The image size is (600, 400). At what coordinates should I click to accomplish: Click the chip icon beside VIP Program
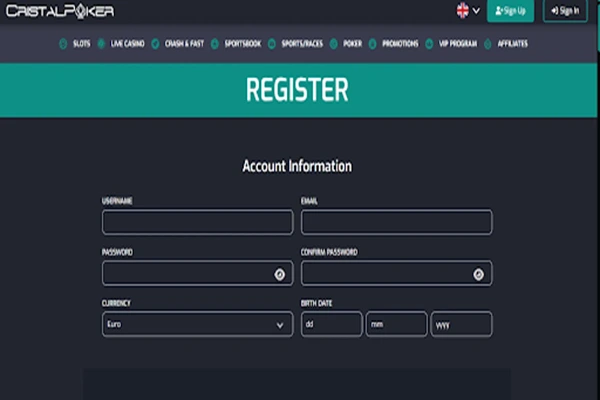[x=429, y=44]
